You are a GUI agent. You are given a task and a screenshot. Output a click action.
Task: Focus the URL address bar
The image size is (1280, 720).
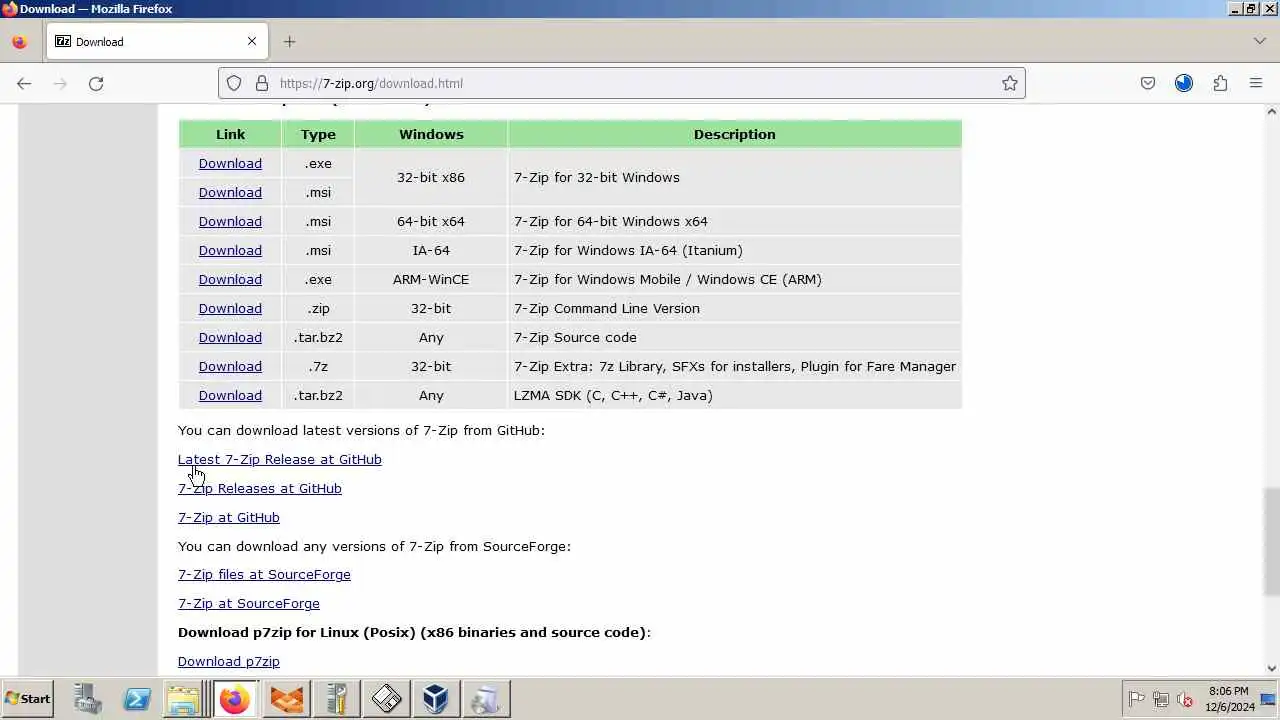(x=621, y=84)
